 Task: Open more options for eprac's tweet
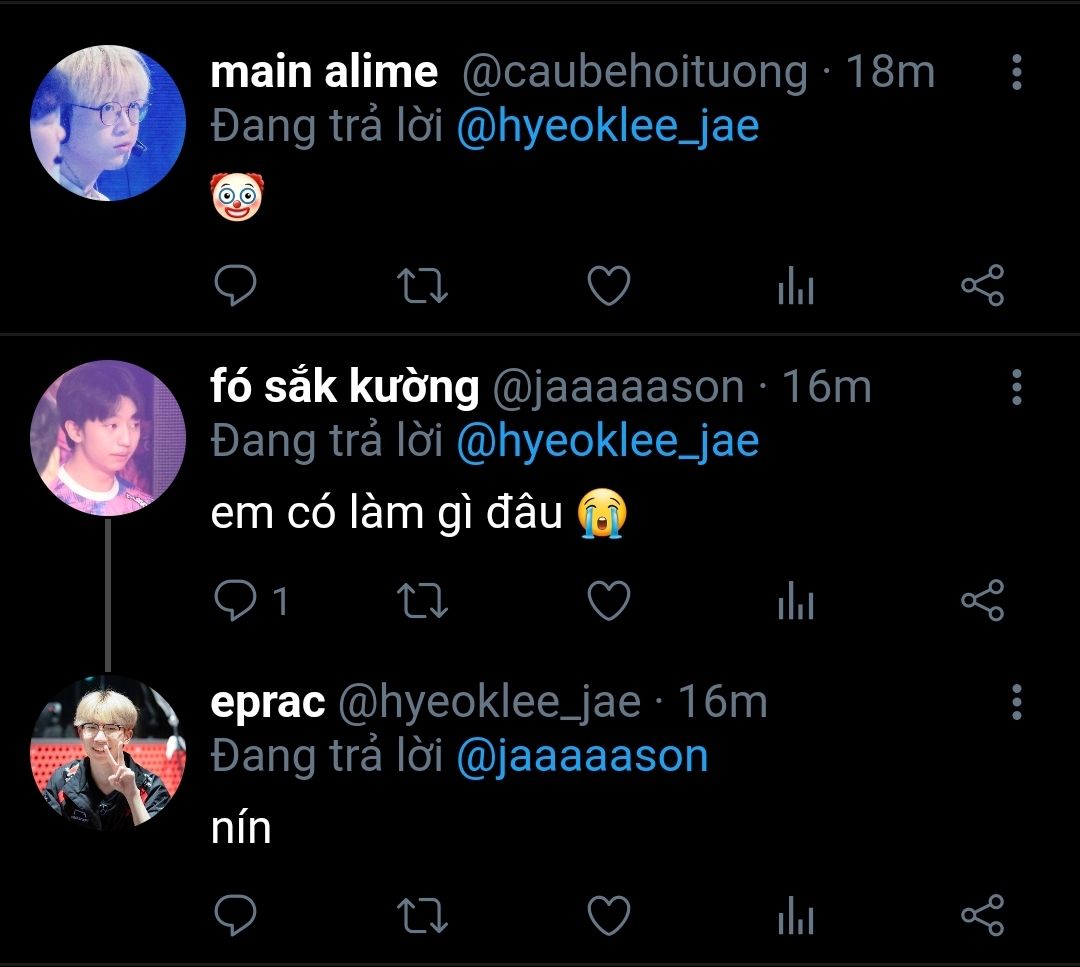point(1017,702)
